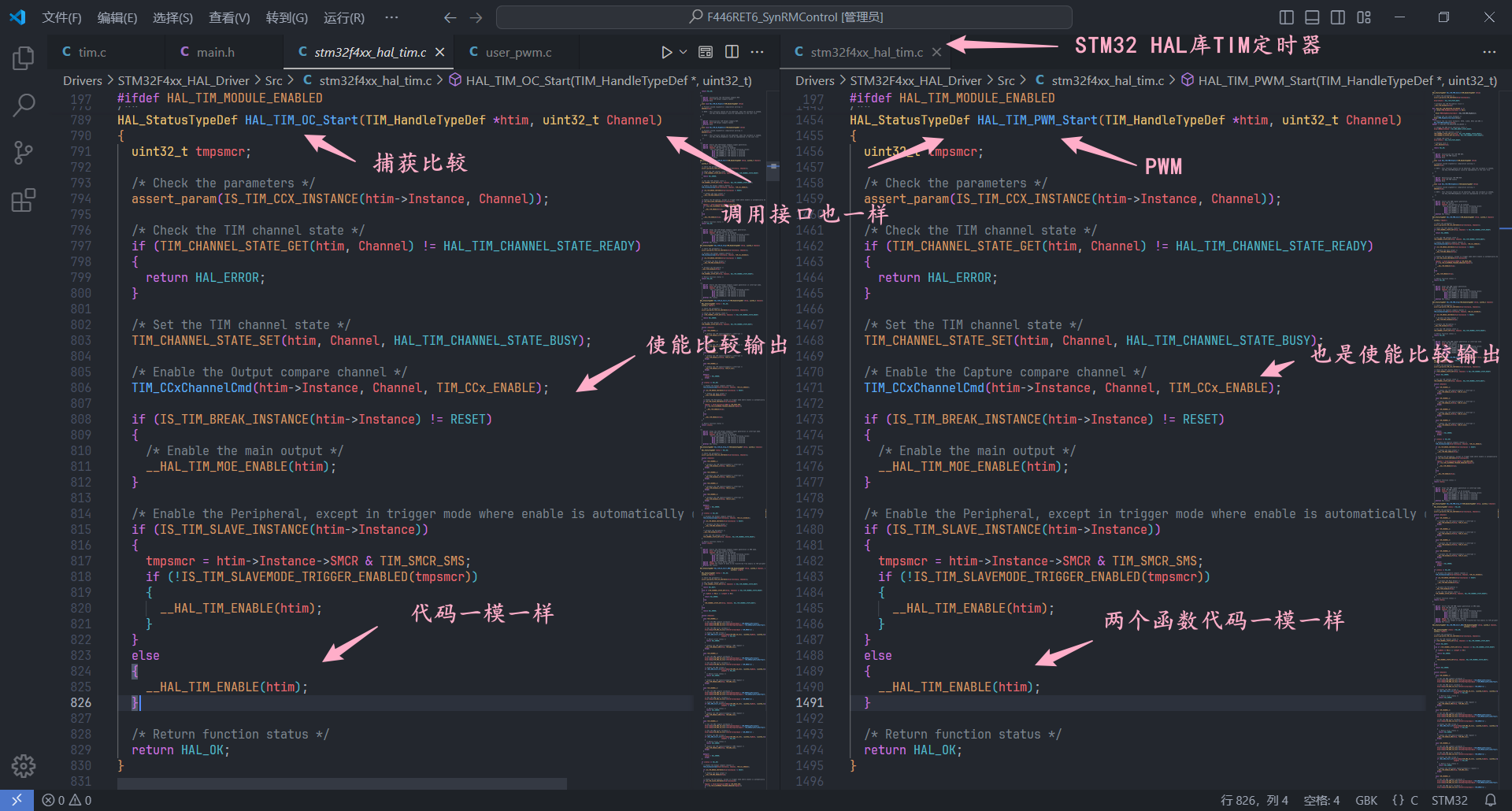Click HAL_TIM_PWM_Start function name in code

[1037, 120]
